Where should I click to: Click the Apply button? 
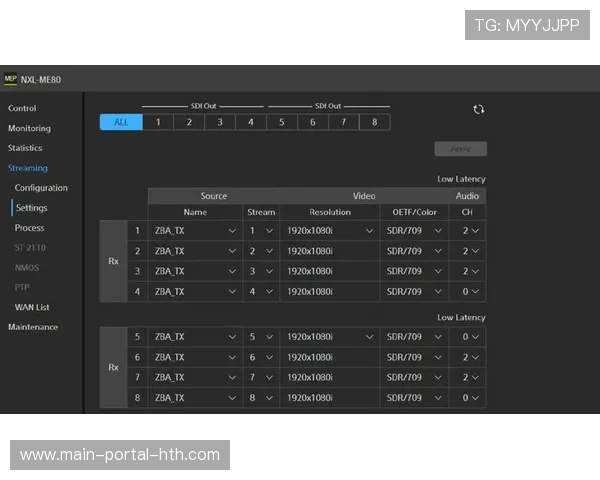click(460, 149)
